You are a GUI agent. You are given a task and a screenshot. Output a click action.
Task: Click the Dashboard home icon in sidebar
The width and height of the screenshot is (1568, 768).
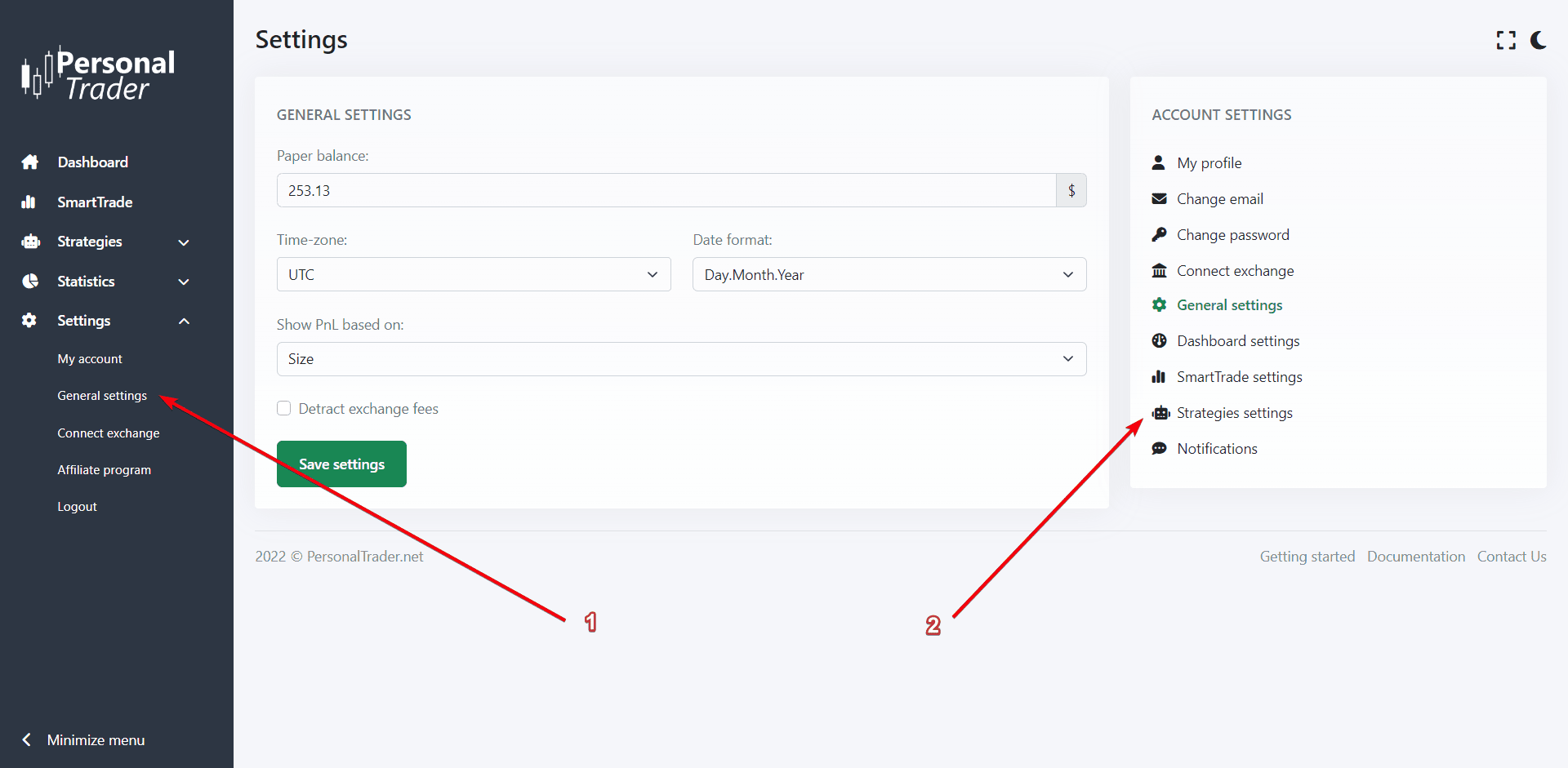30,162
